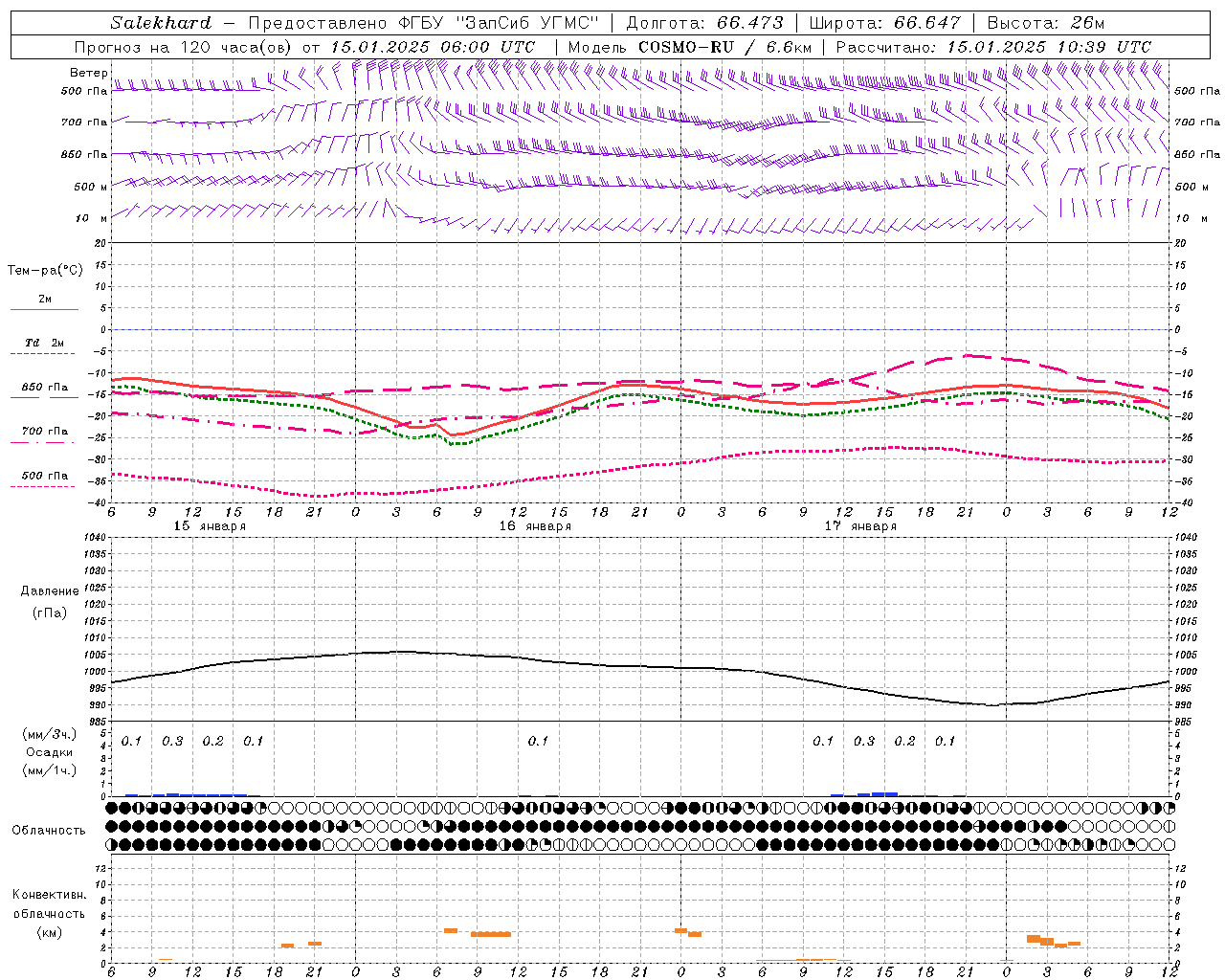Click the 'ФГБУ "ЗапСиб УГМС"' provider text
Screen dimensions: 1225x980
tap(498, 23)
